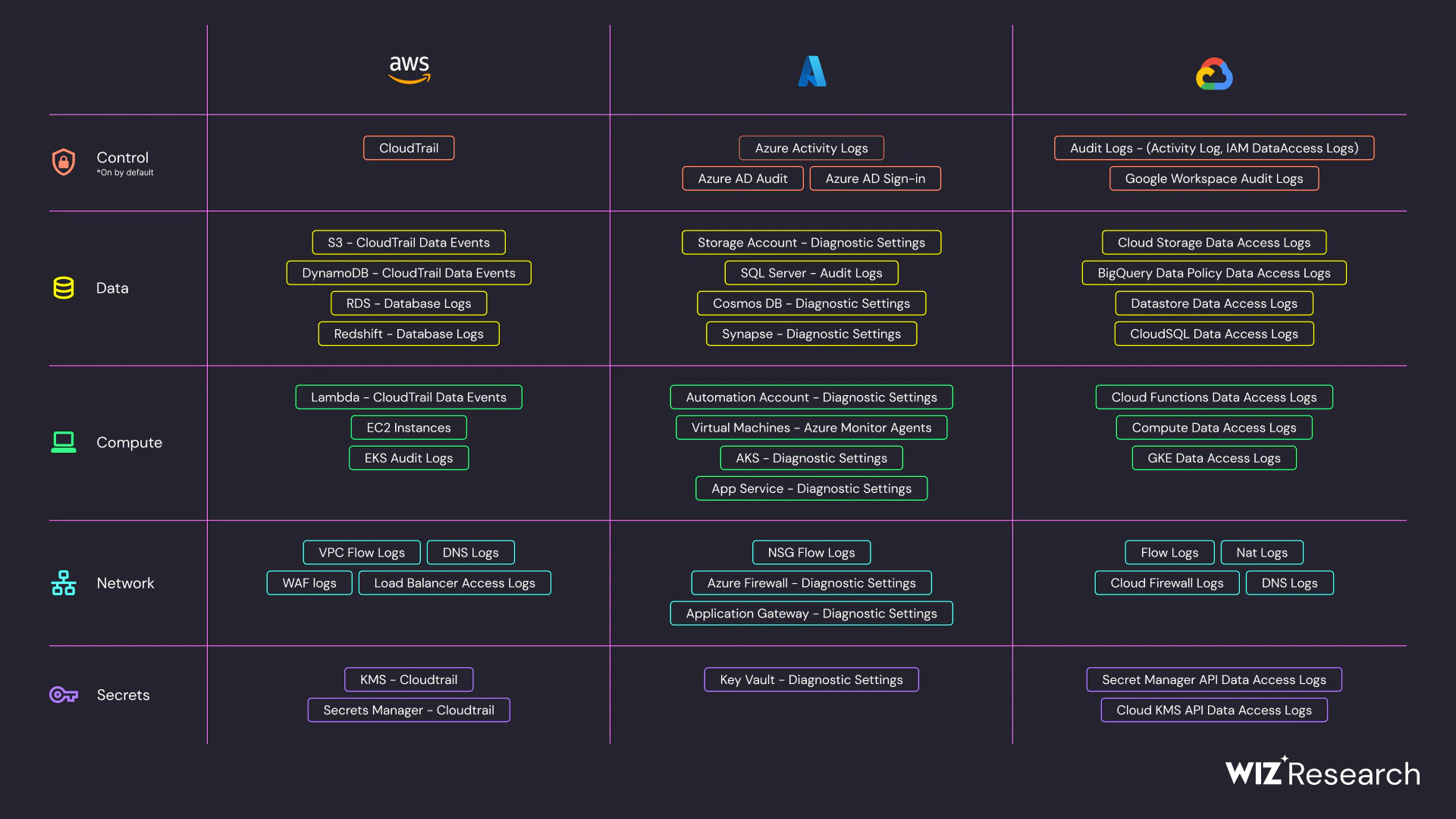Select the Nat Logs box

click(x=1262, y=553)
